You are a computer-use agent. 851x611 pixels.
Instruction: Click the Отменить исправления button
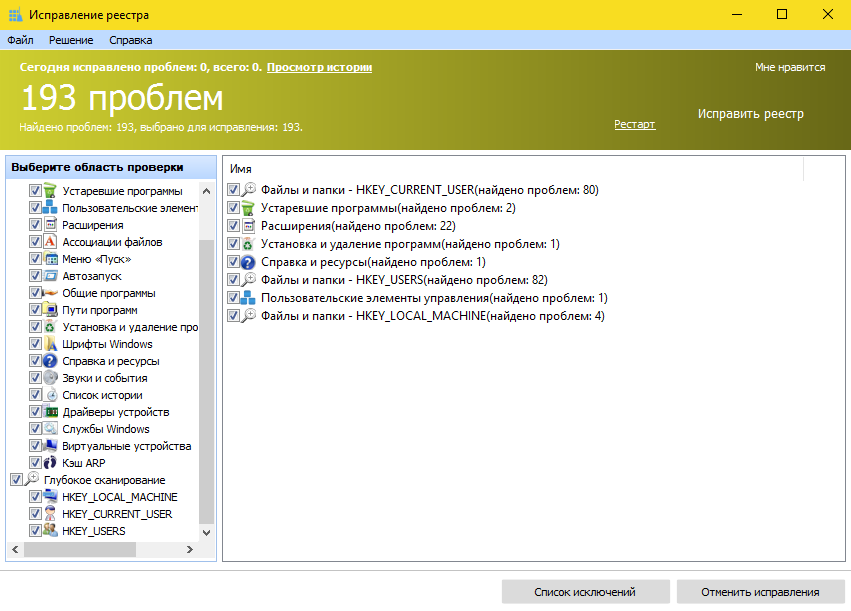[x=760, y=592]
